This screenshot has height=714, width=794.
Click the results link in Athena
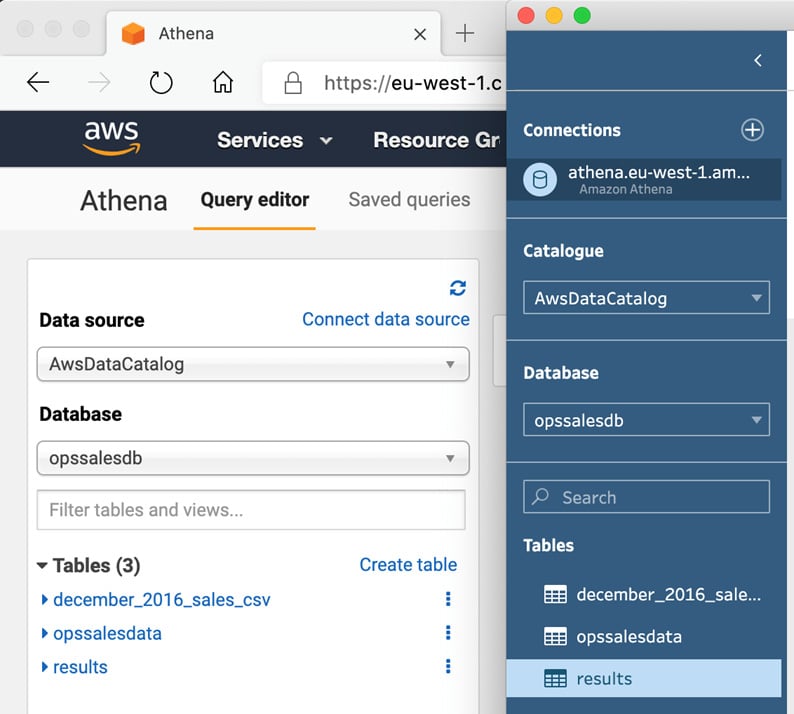(80, 667)
